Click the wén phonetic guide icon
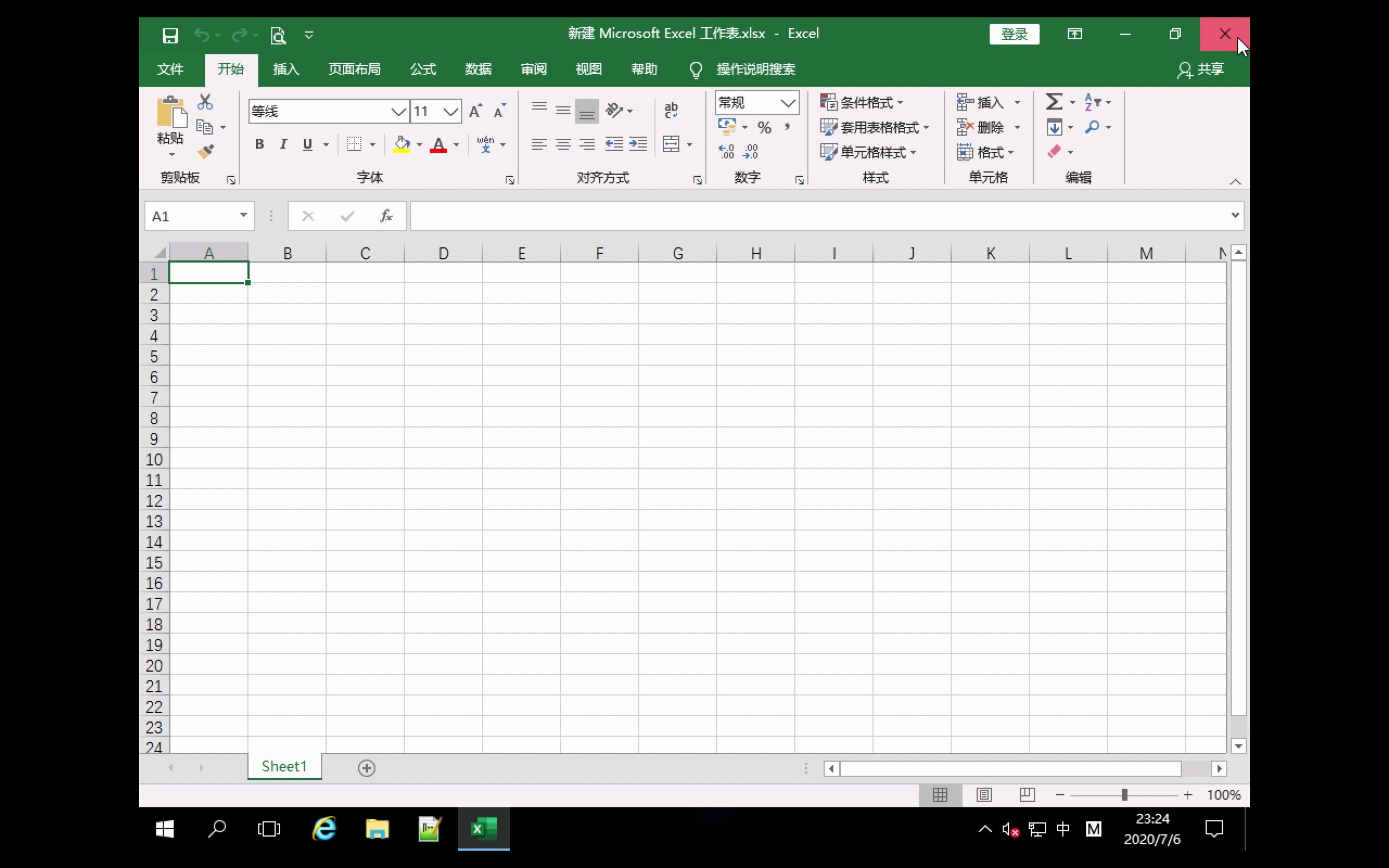 (x=486, y=144)
